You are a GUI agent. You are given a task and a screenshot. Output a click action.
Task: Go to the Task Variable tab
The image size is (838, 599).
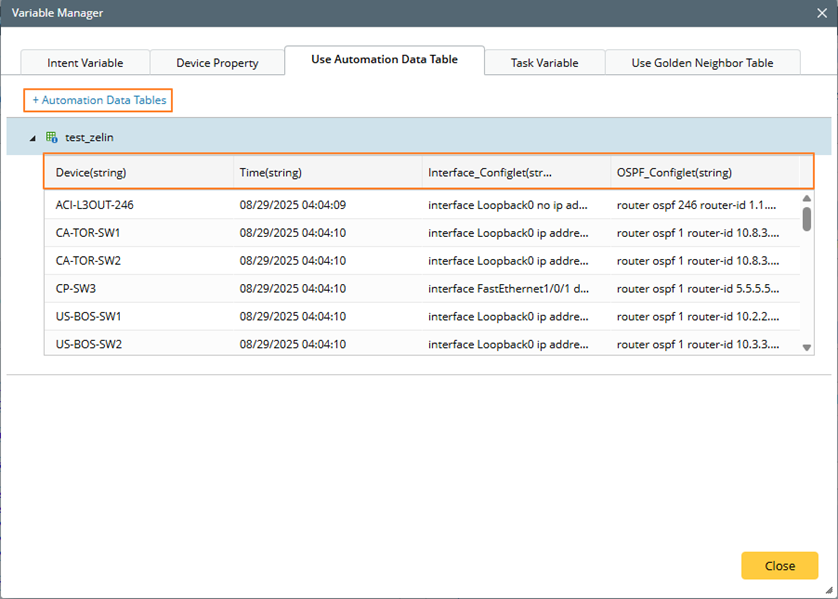click(544, 62)
